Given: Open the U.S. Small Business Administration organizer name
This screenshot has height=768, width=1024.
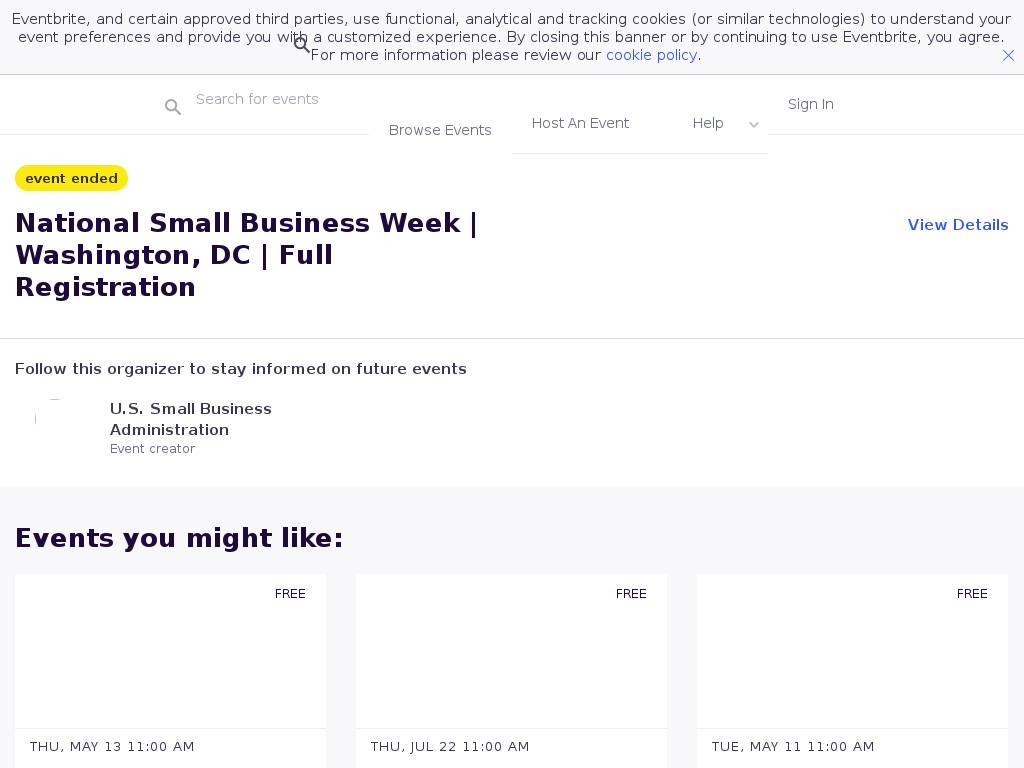Looking at the screenshot, I should tap(190, 419).
